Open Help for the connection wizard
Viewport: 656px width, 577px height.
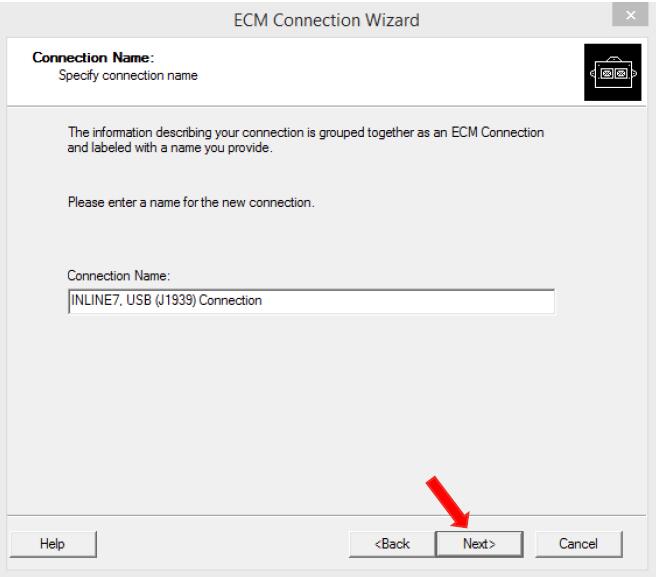coord(53,544)
